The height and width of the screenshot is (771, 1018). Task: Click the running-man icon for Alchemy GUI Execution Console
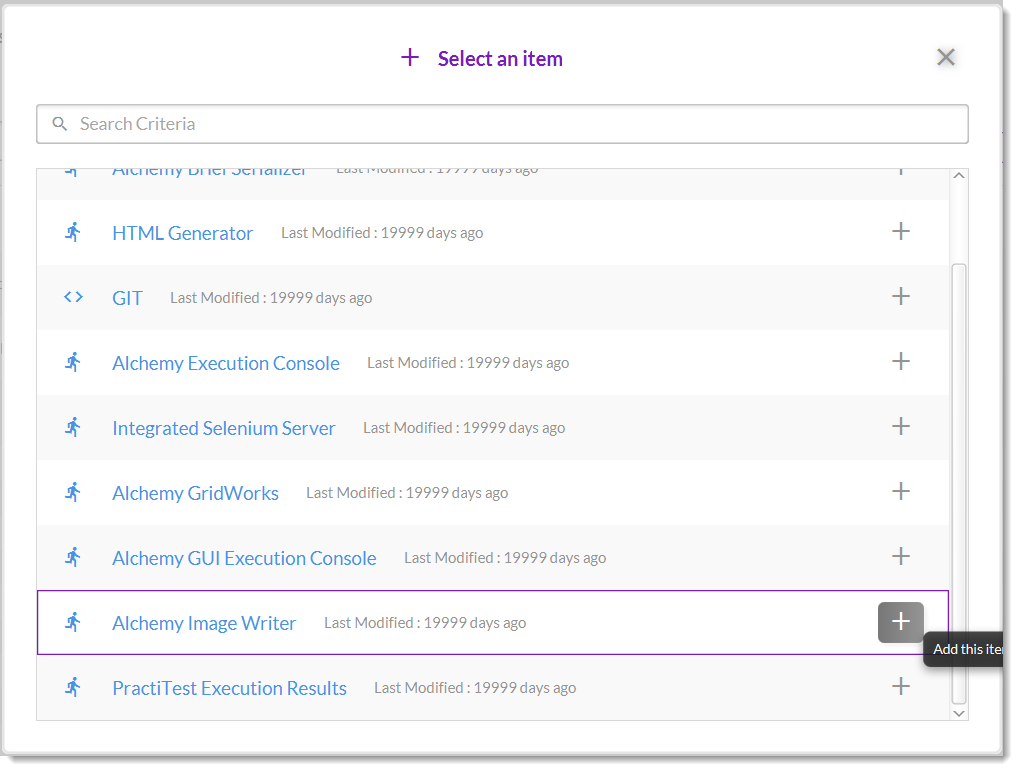tap(73, 556)
